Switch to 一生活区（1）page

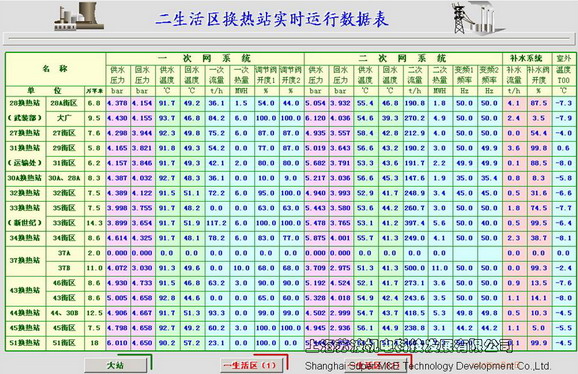pyautogui.click(x=252, y=365)
